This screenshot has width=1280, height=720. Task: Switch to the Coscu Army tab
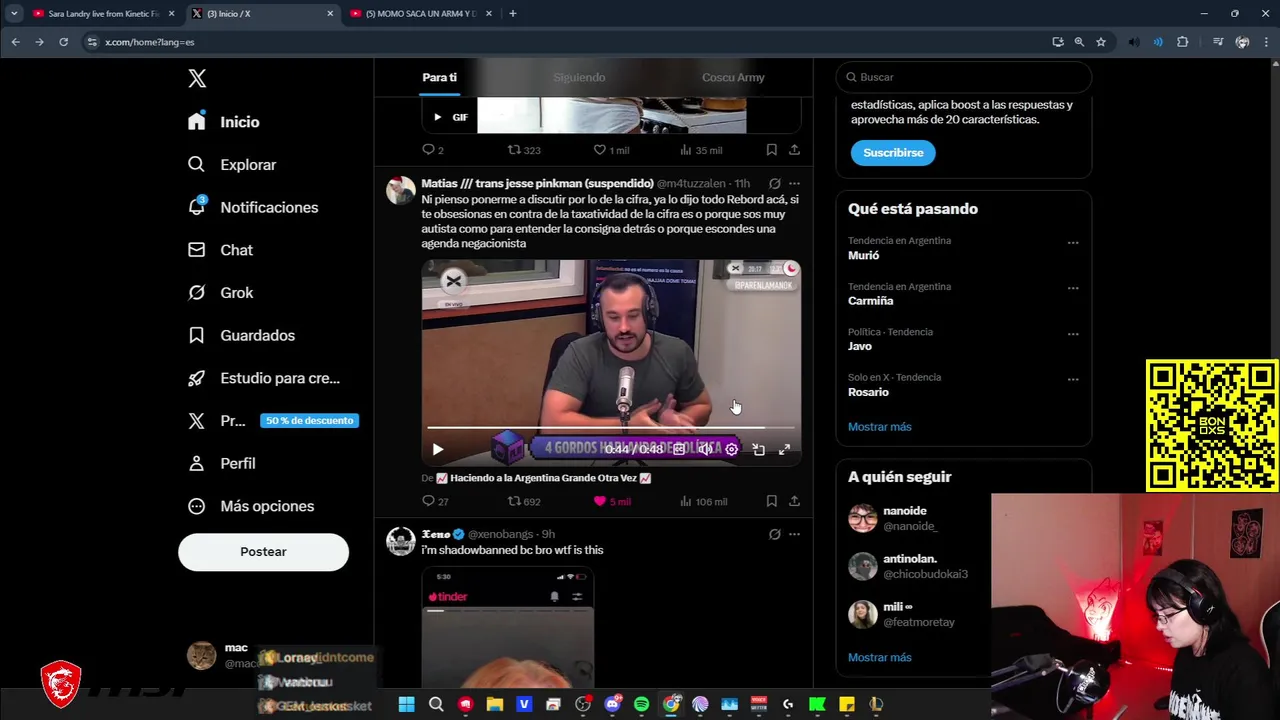[733, 77]
